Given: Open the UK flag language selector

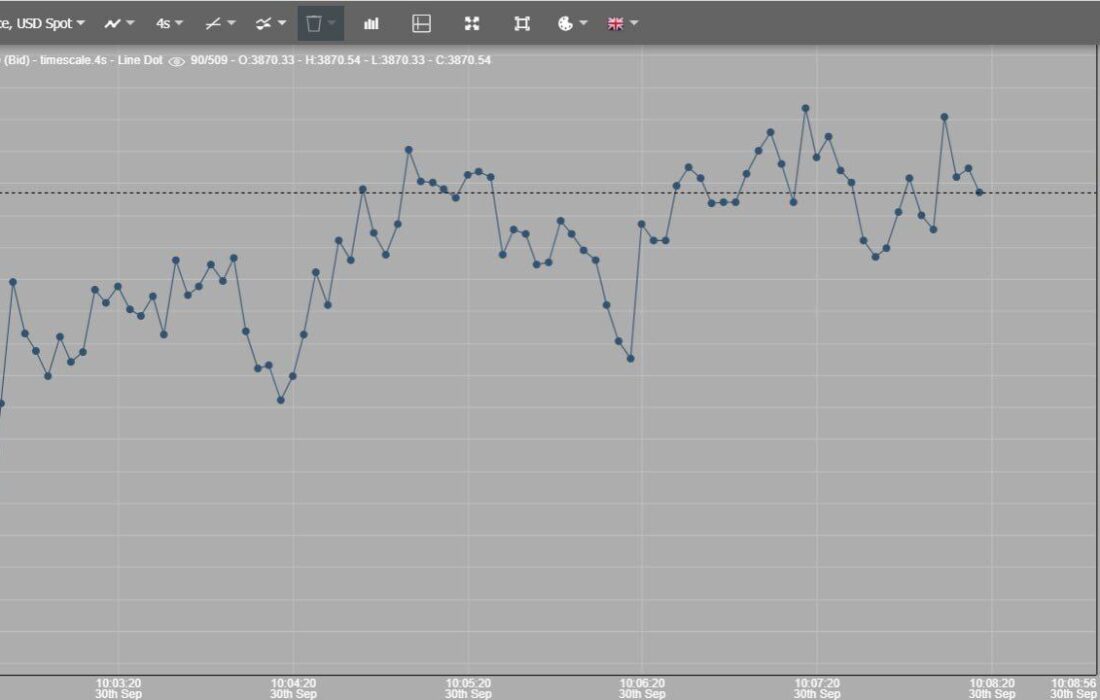Looking at the screenshot, I should 622,23.
